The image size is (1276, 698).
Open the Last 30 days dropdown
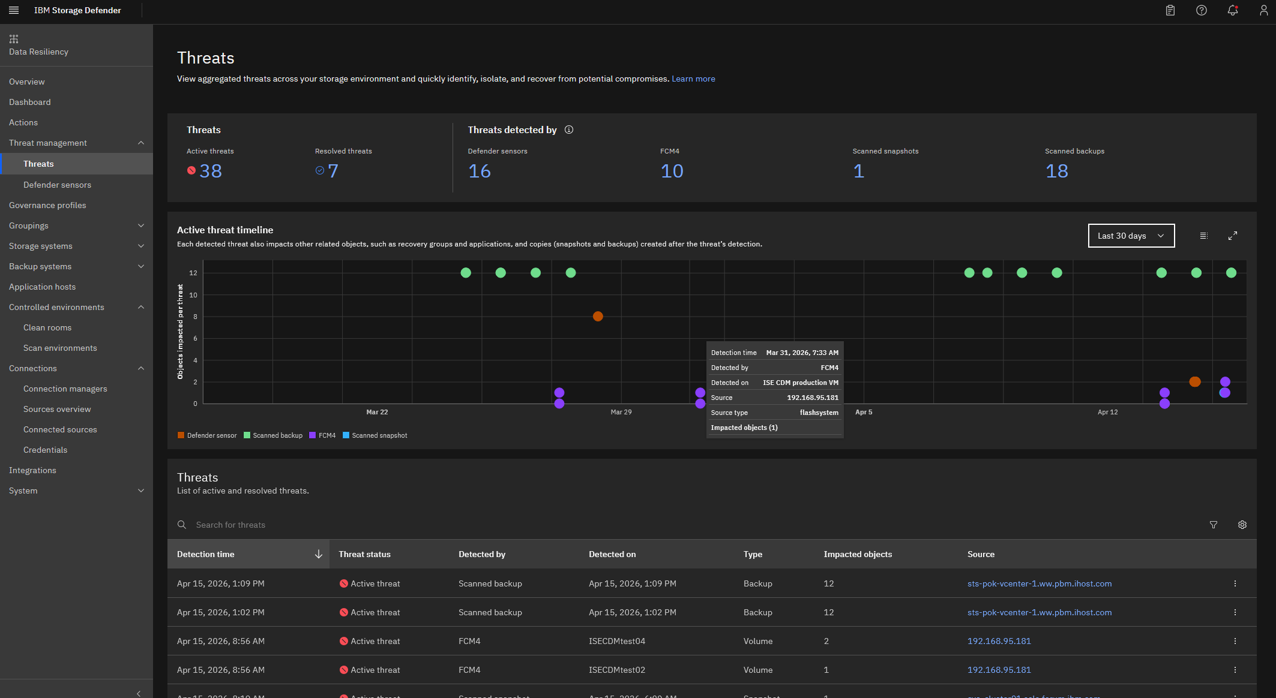click(1131, 236)
